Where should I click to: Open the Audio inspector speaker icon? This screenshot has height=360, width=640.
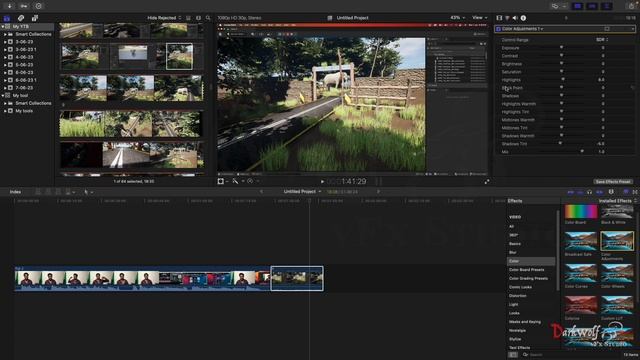pyautogui.click(x=515, y=18)
